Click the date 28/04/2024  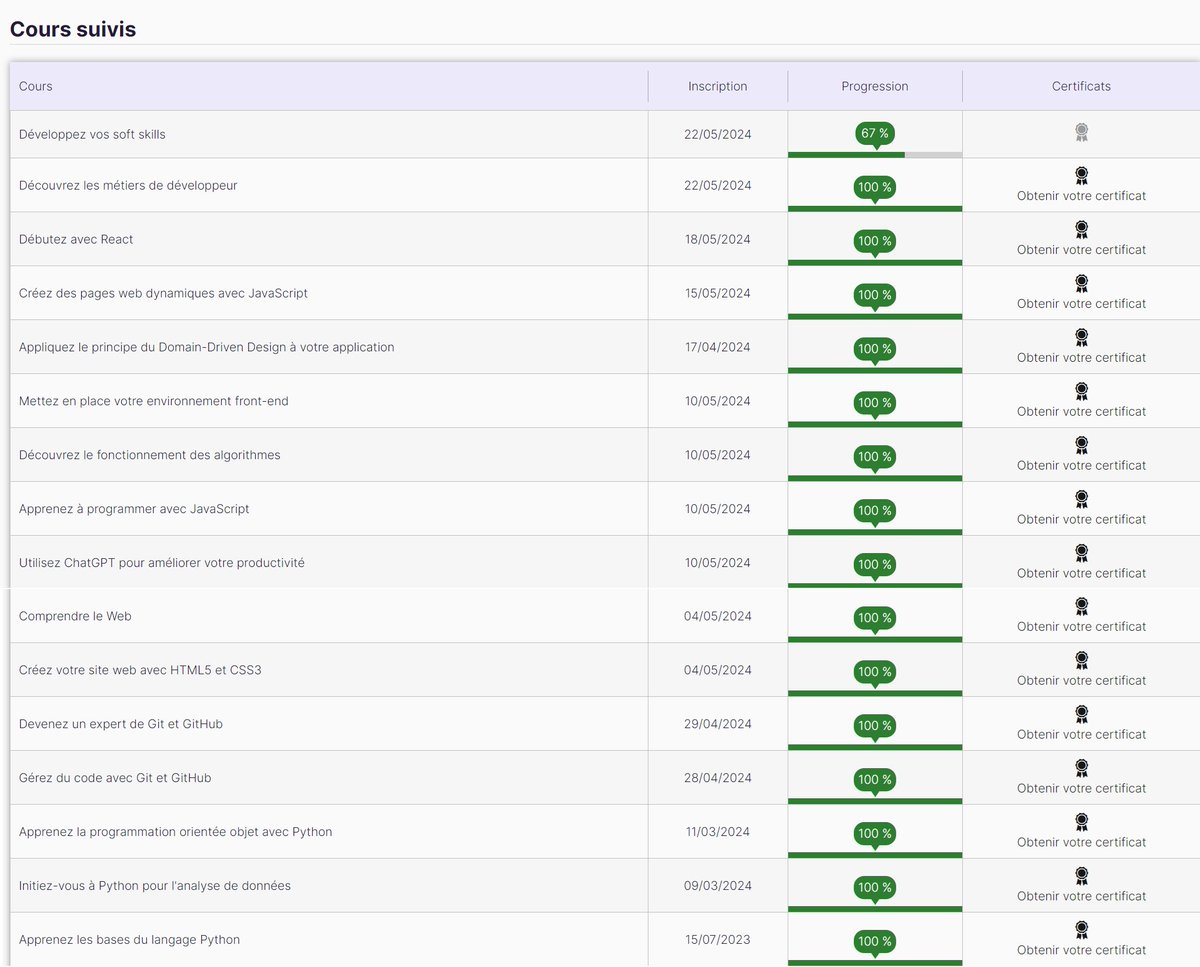pyautogui.click(x=717, y=778)
